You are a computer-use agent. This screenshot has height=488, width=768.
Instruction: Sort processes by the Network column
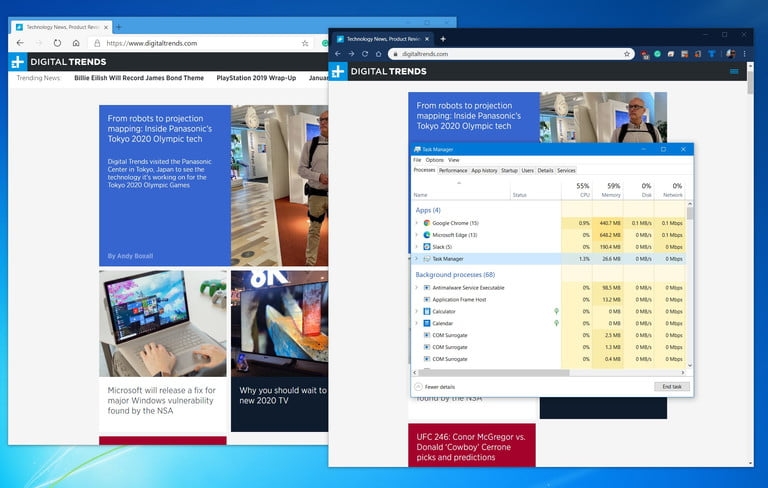(x=670, y=190)
